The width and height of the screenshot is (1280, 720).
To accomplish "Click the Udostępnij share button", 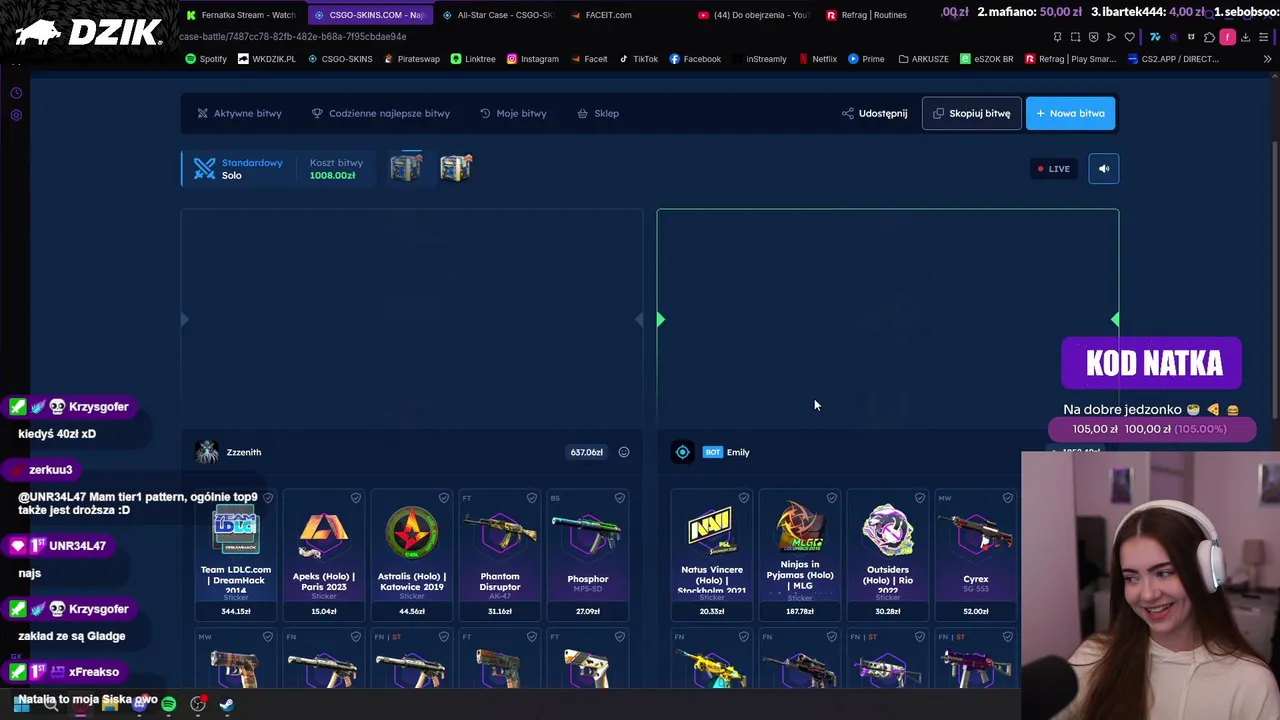I will tap(874, 113).
